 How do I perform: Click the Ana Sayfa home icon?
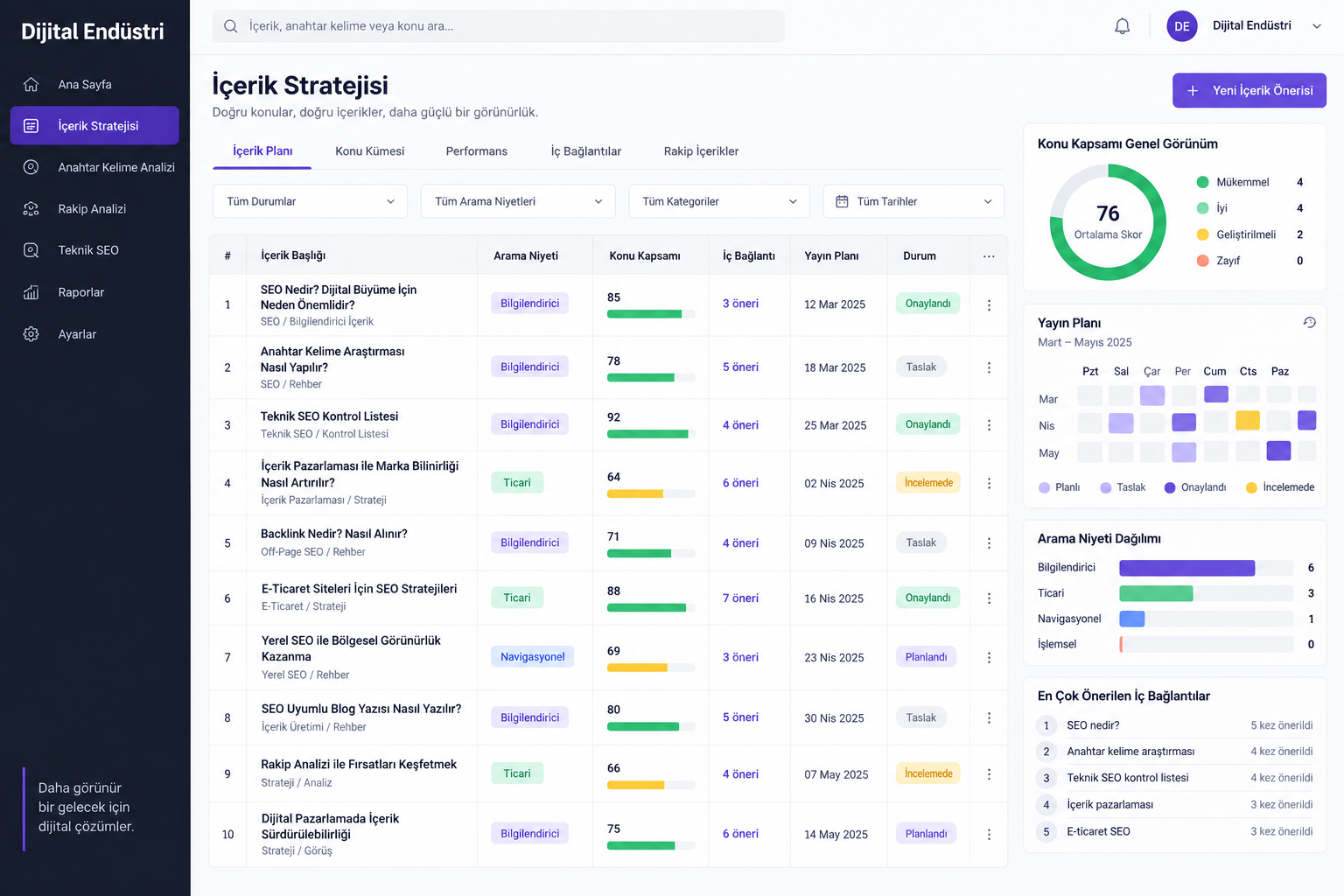click(x=31, y=85)
